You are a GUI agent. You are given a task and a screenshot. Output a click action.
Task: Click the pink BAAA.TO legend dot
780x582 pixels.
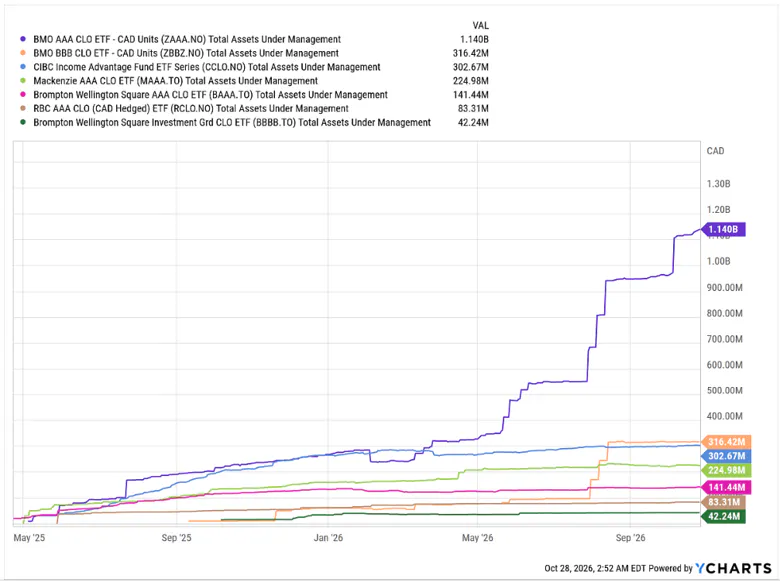[x=23, y=95]
